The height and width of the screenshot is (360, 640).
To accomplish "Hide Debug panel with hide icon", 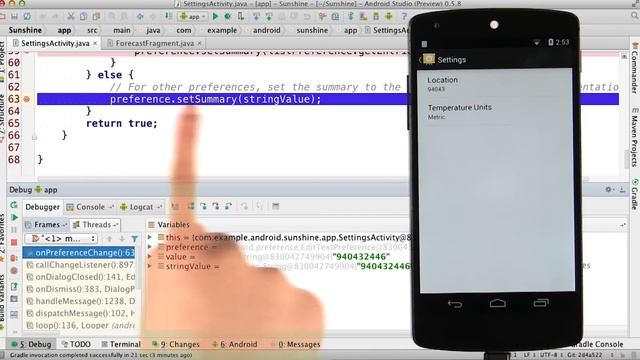I will point(622,189).
